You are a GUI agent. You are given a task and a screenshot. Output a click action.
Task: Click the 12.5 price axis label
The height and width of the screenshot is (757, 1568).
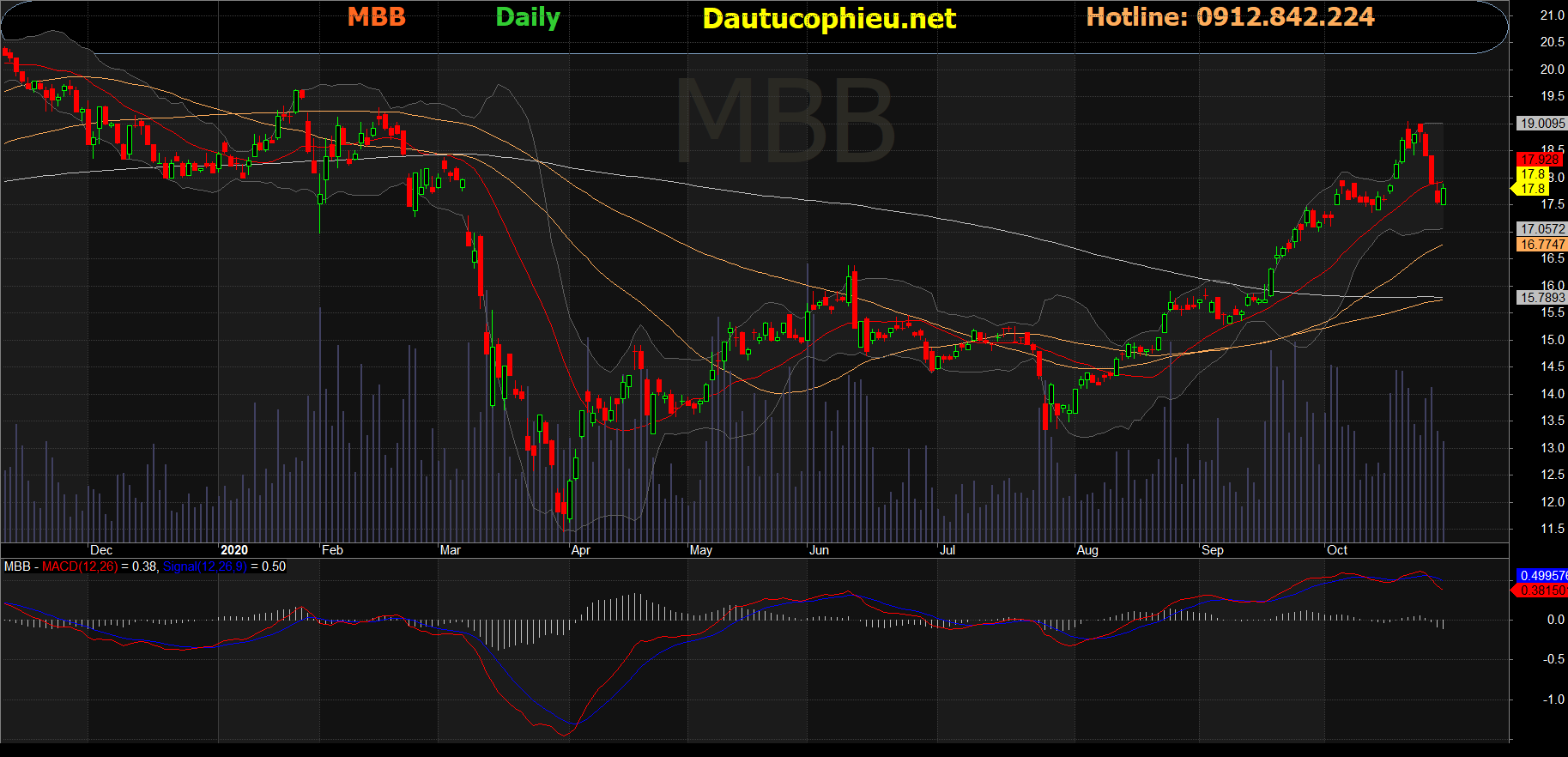pyautogui.click(x=1552, y=475)
